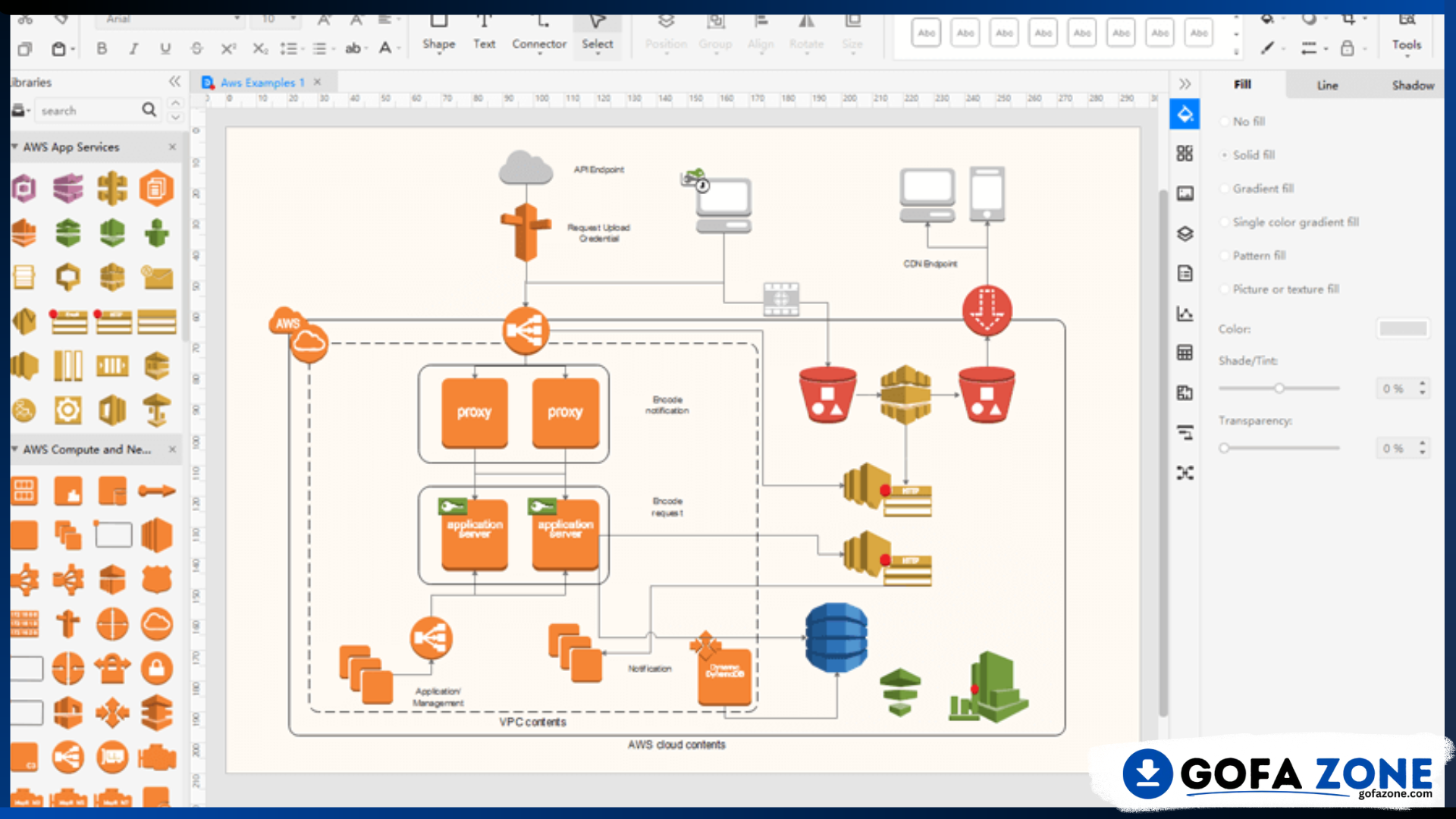1456x819 pixels.
Task: Open the table panel icon
Action: [1185, 353]
